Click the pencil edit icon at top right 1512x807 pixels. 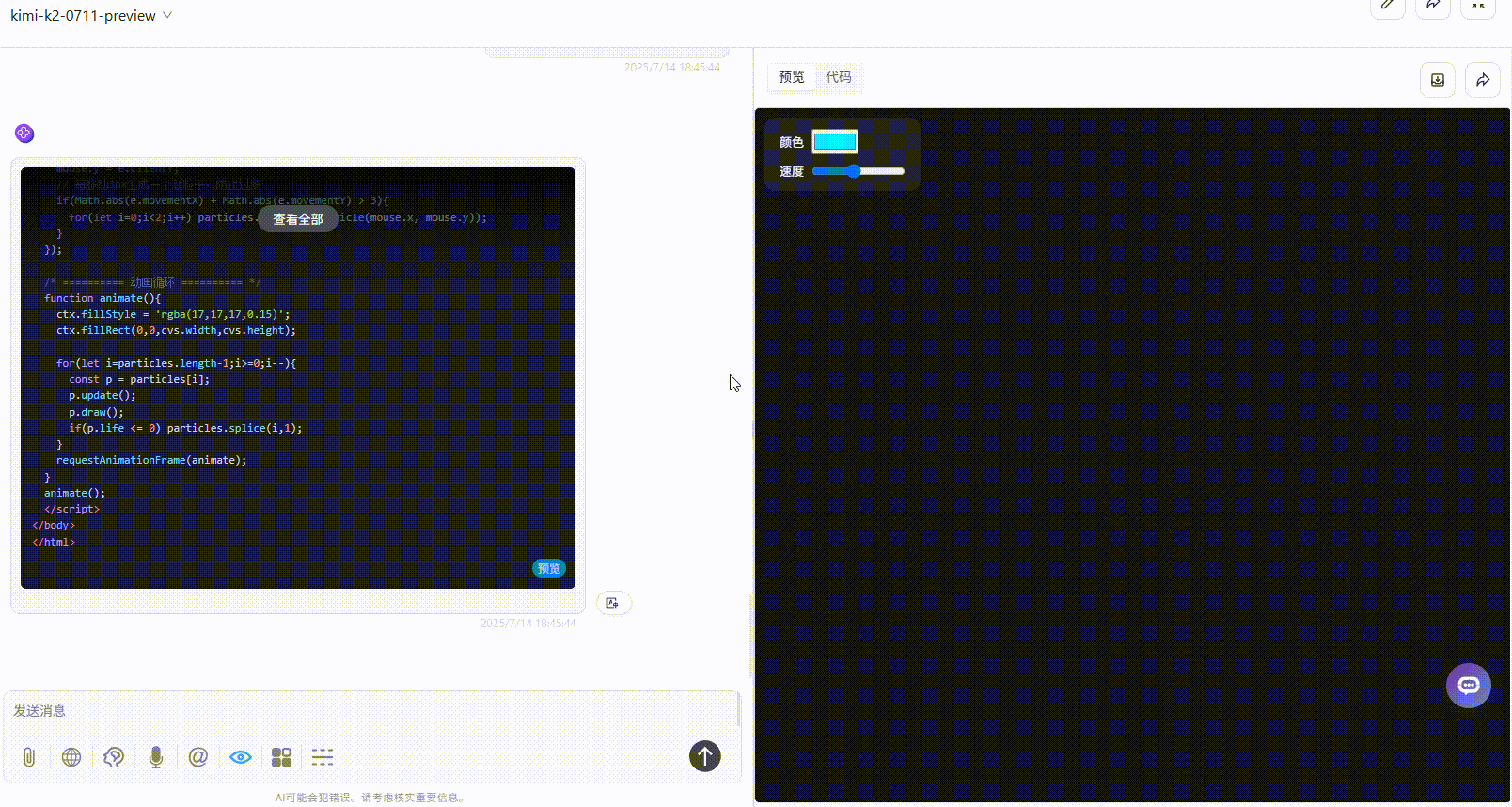click(1387, 6)
